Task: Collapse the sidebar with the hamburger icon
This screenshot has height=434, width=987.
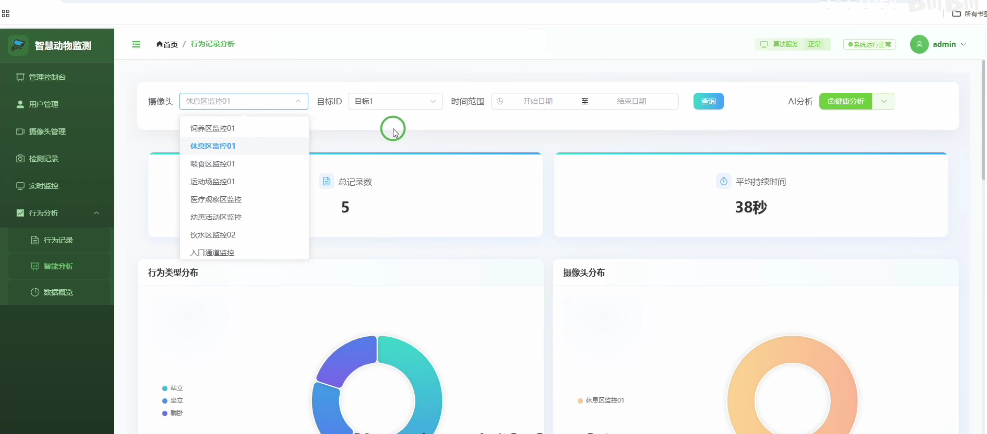Action: [136, 44]
